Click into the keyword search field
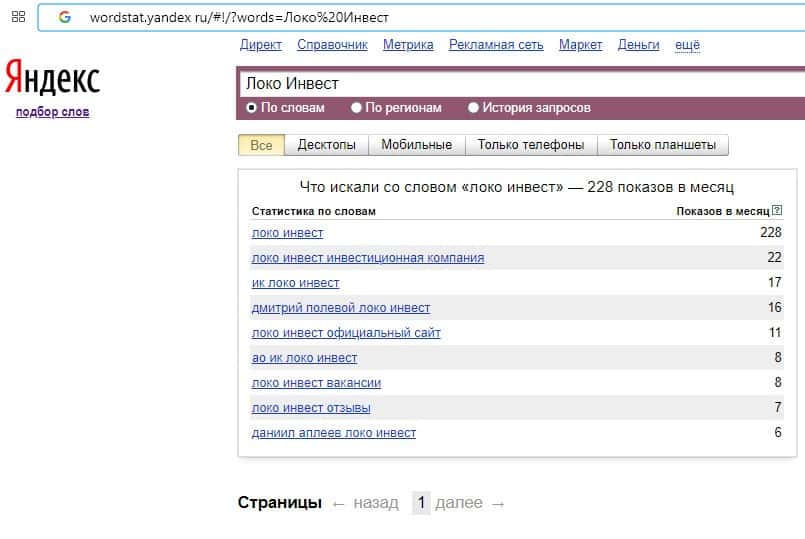Viewport: 805px width, 539px height. click(520, 84)
